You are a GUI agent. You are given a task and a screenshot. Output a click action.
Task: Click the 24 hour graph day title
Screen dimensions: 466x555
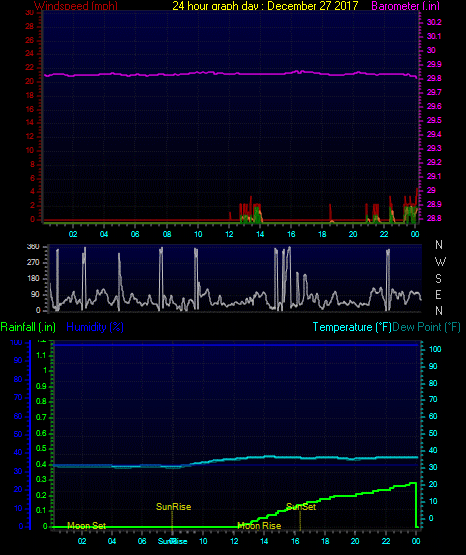(265, 6)
